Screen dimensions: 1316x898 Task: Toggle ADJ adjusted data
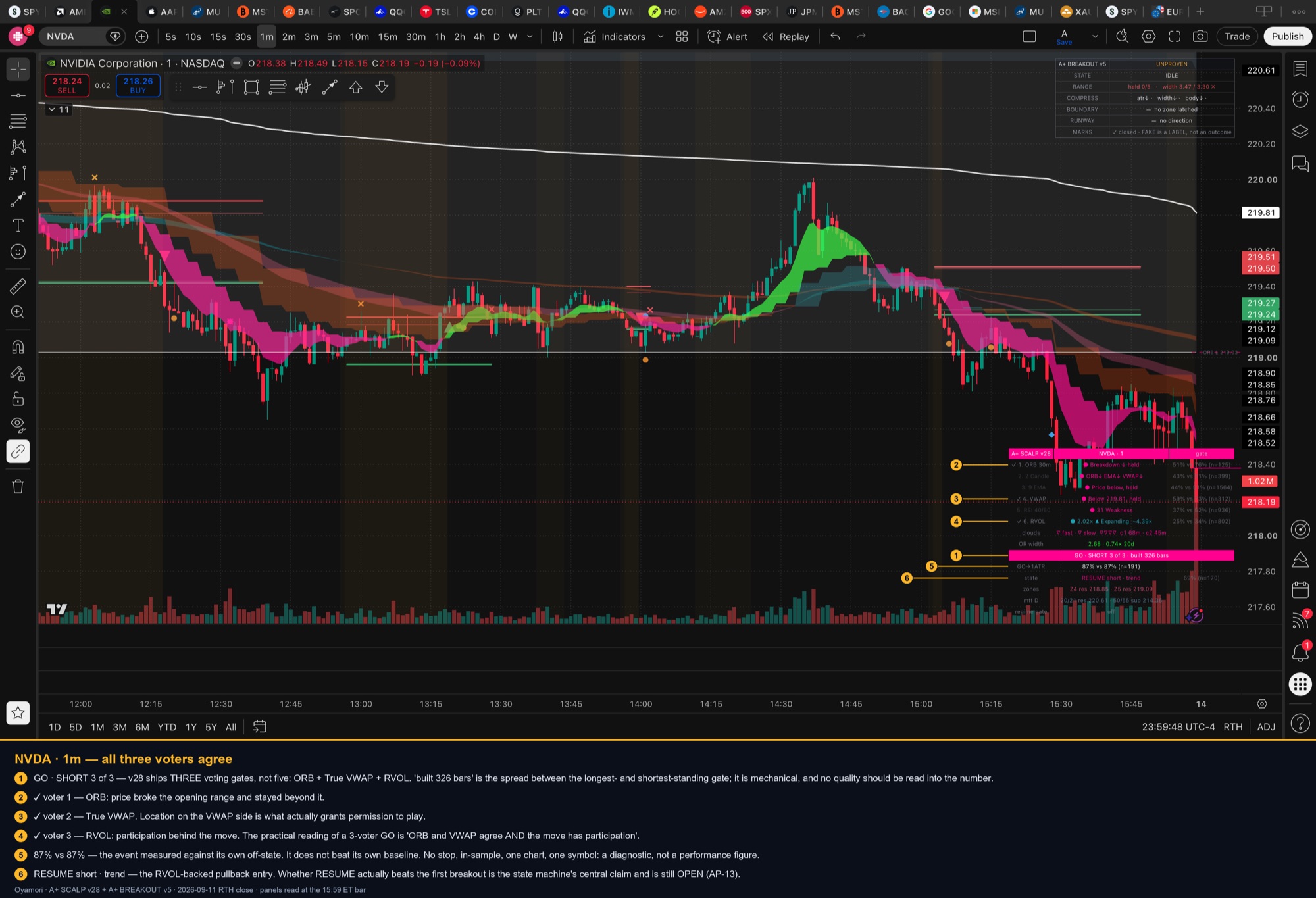point(1266,727)
